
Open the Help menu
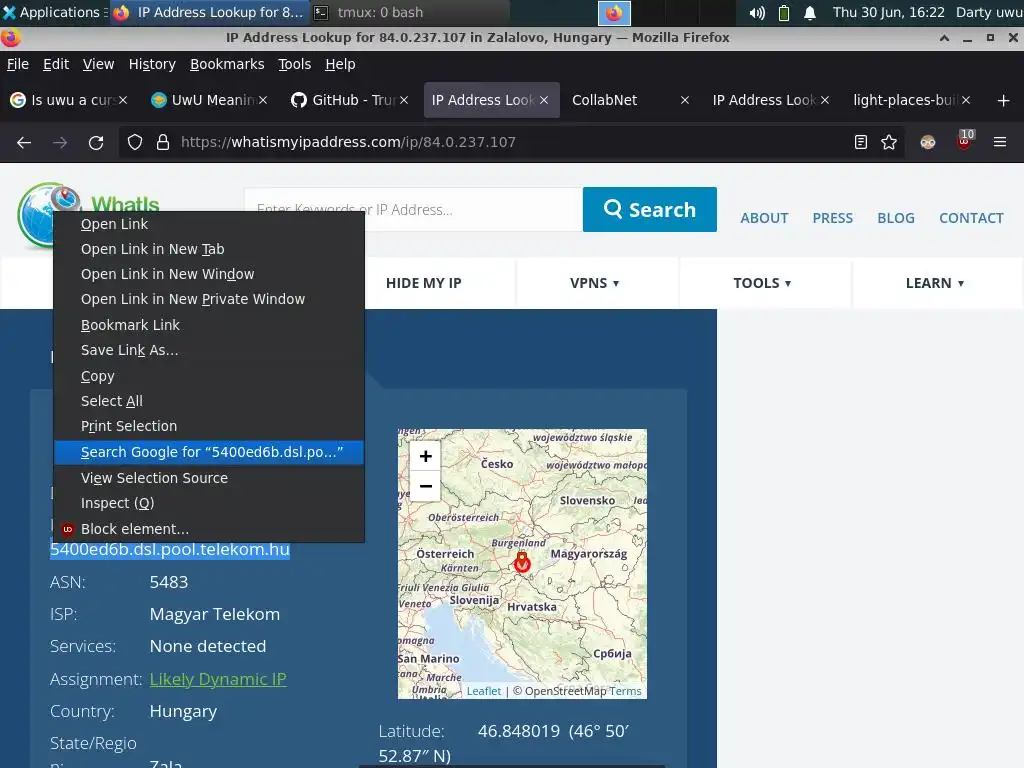coord(340,64)
